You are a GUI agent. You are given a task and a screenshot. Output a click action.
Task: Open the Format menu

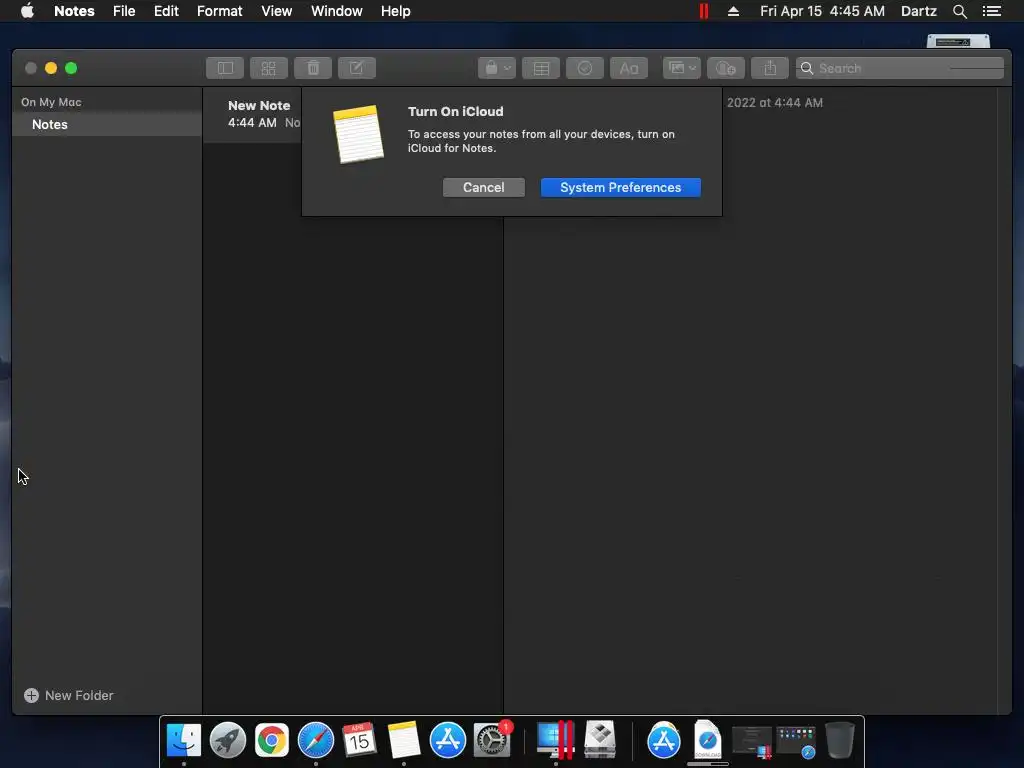click(x=219, y=11)
